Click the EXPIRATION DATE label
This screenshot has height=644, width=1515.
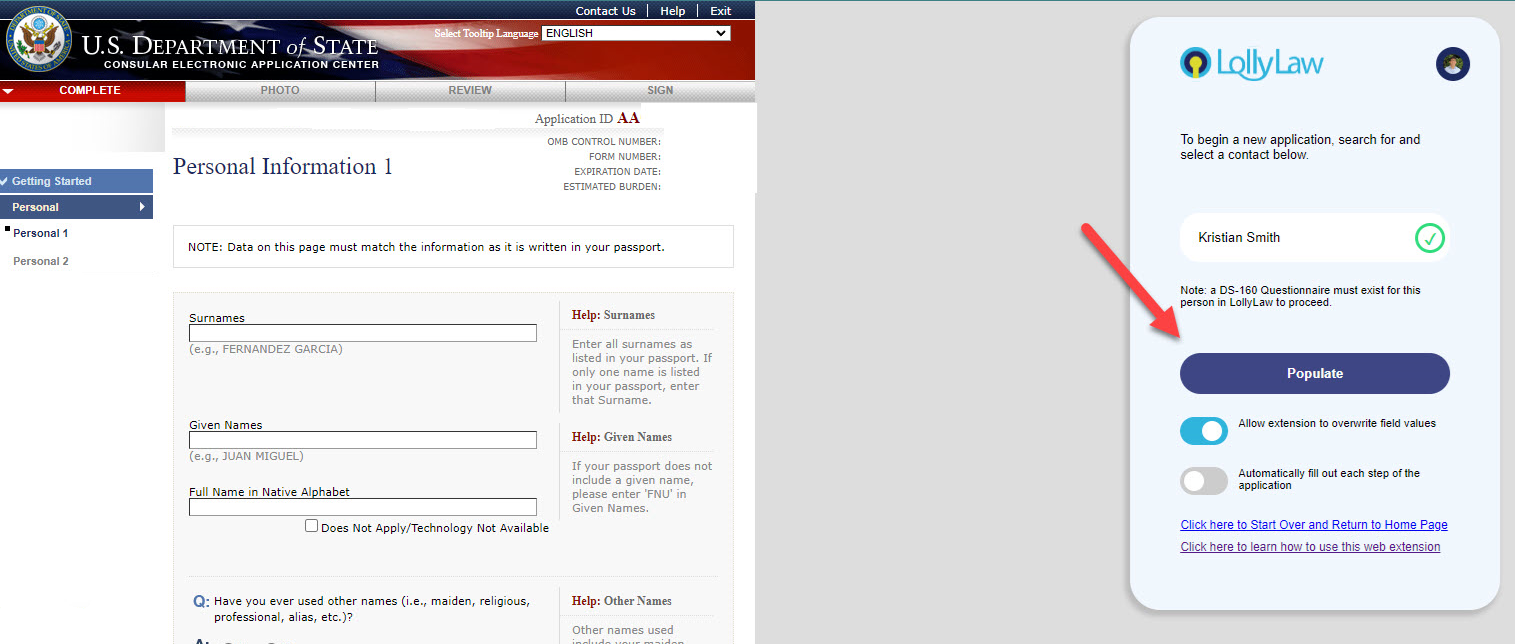tap(617, 172)
